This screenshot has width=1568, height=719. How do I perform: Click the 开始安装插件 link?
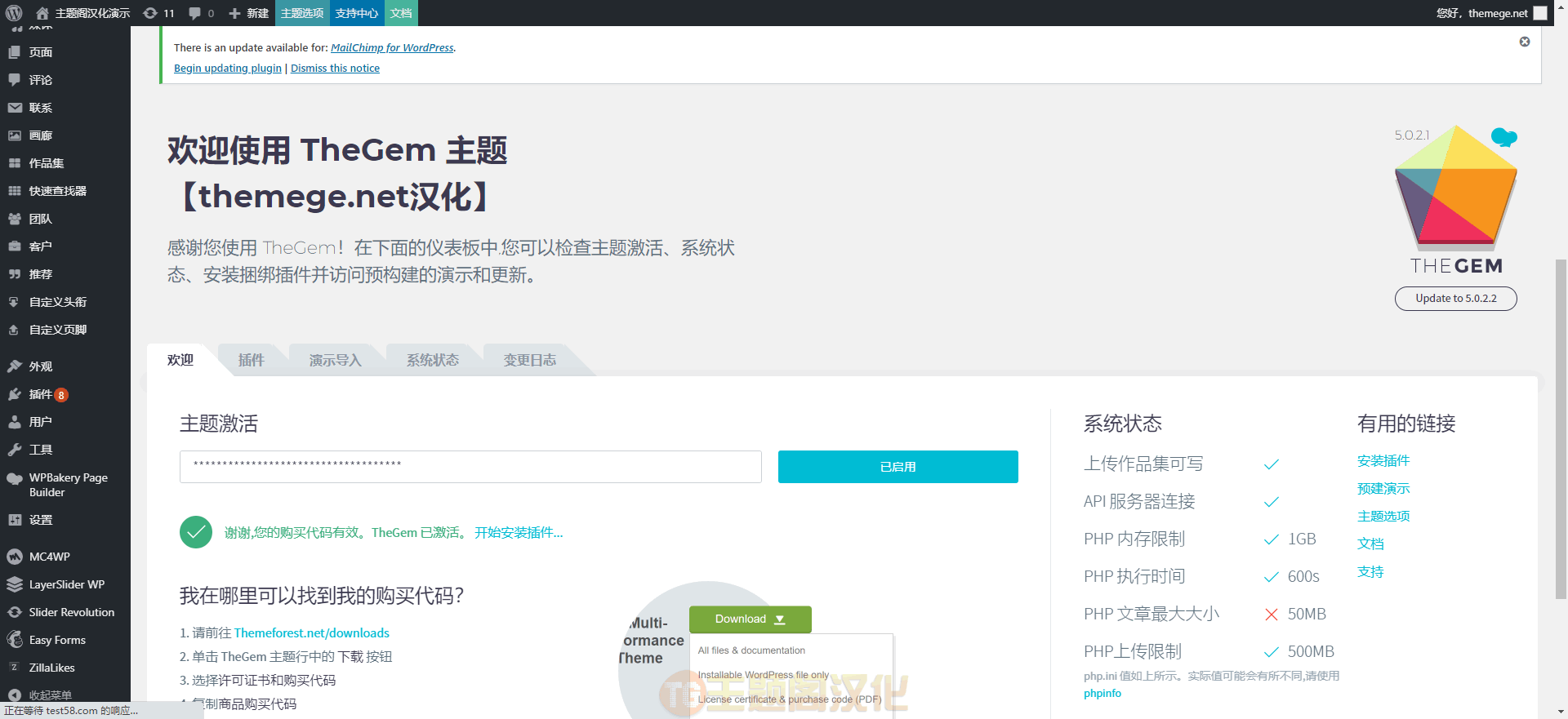pos(519,533)
